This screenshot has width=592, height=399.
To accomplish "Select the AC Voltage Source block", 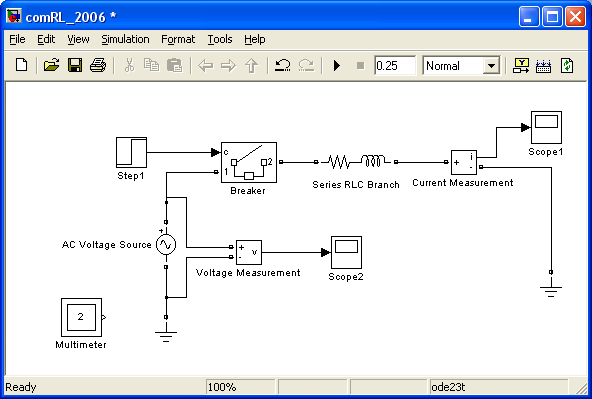I will coord(166,245).
